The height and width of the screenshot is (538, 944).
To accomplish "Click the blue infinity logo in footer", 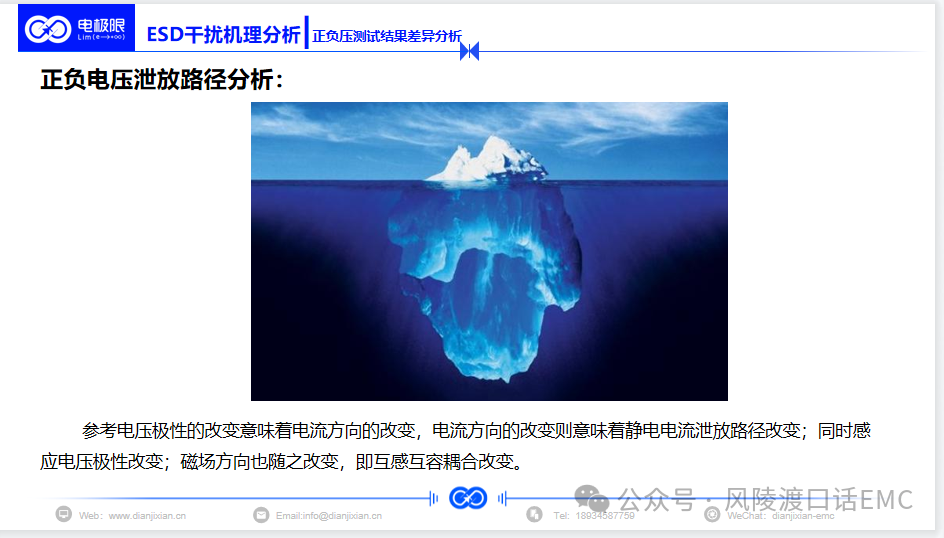I will coord(468,498).
